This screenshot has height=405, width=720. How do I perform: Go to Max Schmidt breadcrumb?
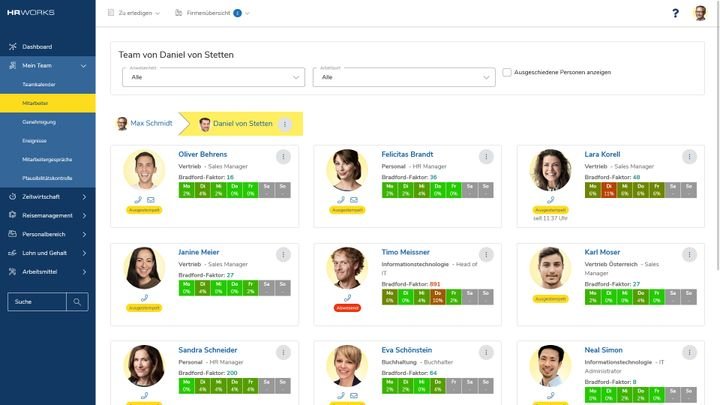(x=145, y=123)
